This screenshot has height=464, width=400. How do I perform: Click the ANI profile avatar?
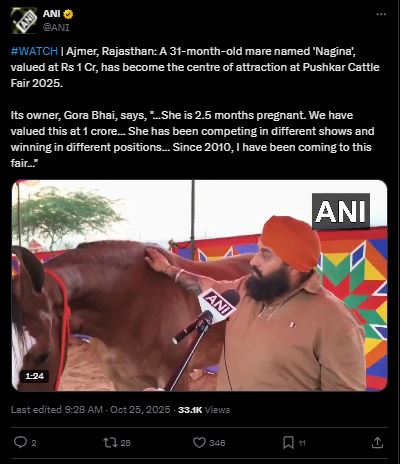[x=24, y=20]
